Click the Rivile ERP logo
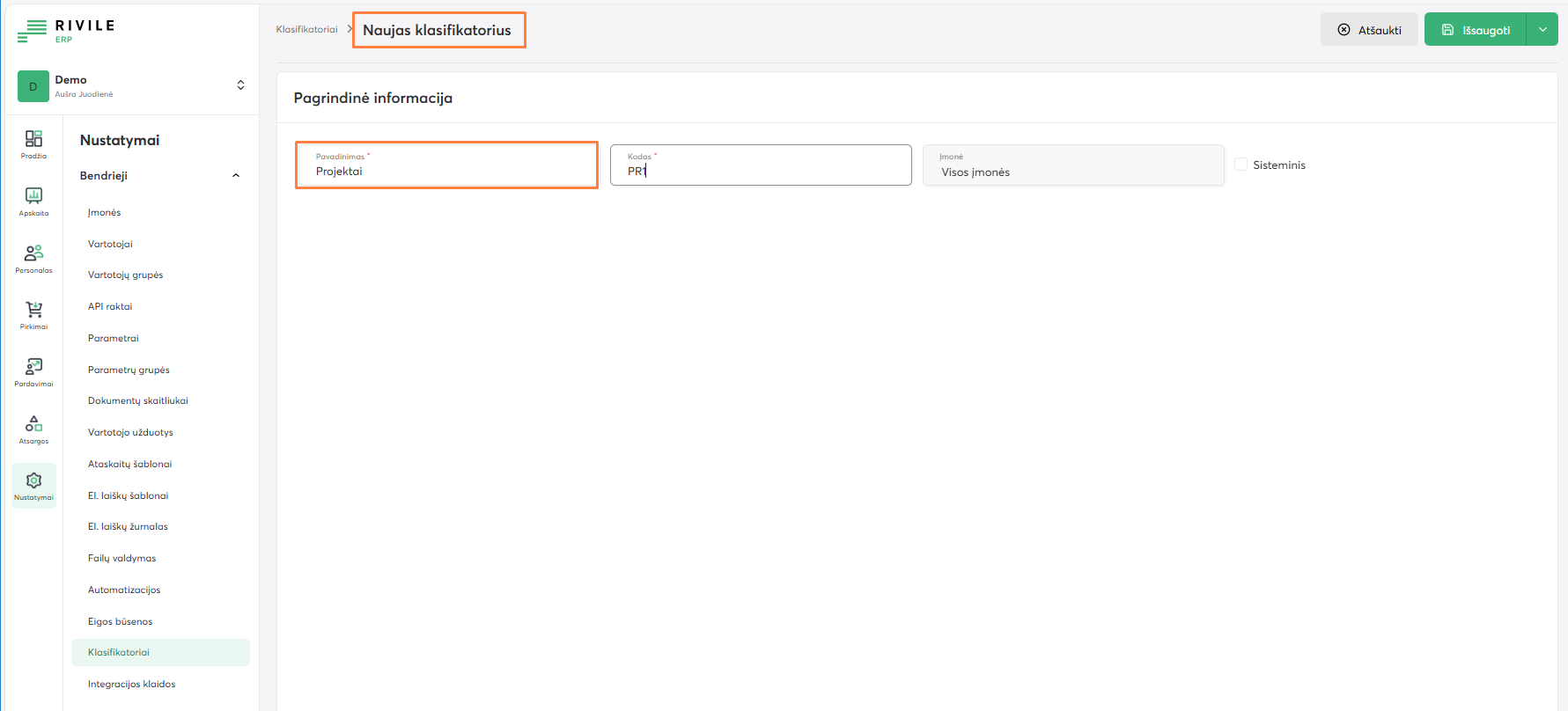The width and height of the screenshot is (1568, 711). coord(67,31)
